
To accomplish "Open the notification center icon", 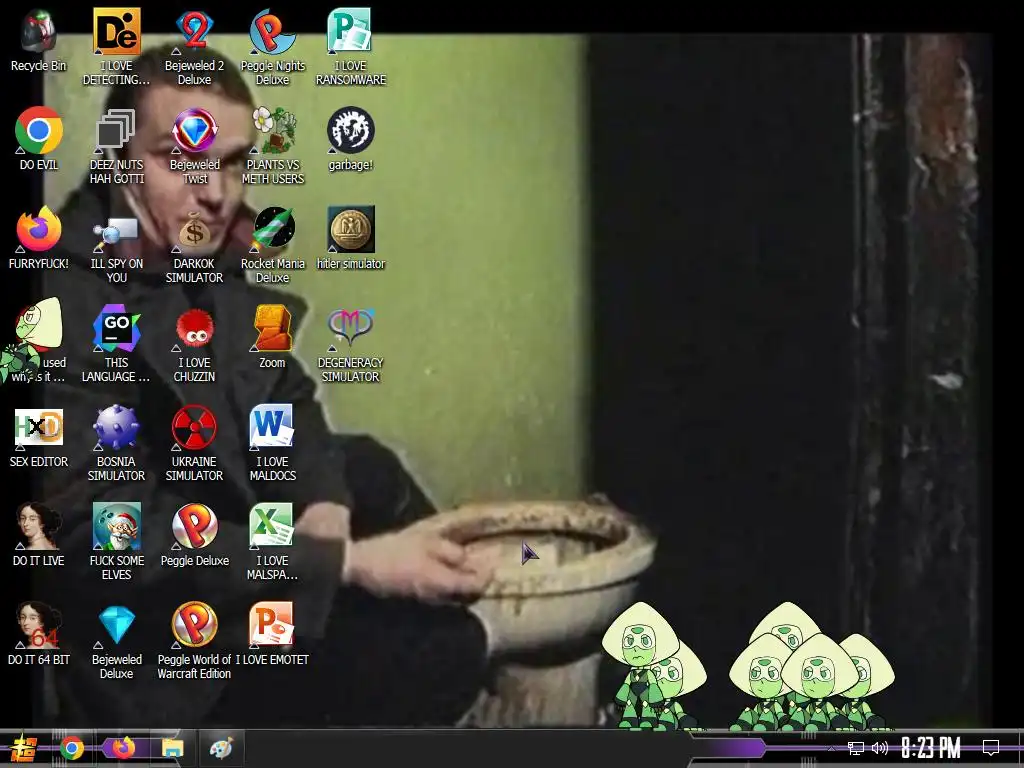I will pos(991,748).
